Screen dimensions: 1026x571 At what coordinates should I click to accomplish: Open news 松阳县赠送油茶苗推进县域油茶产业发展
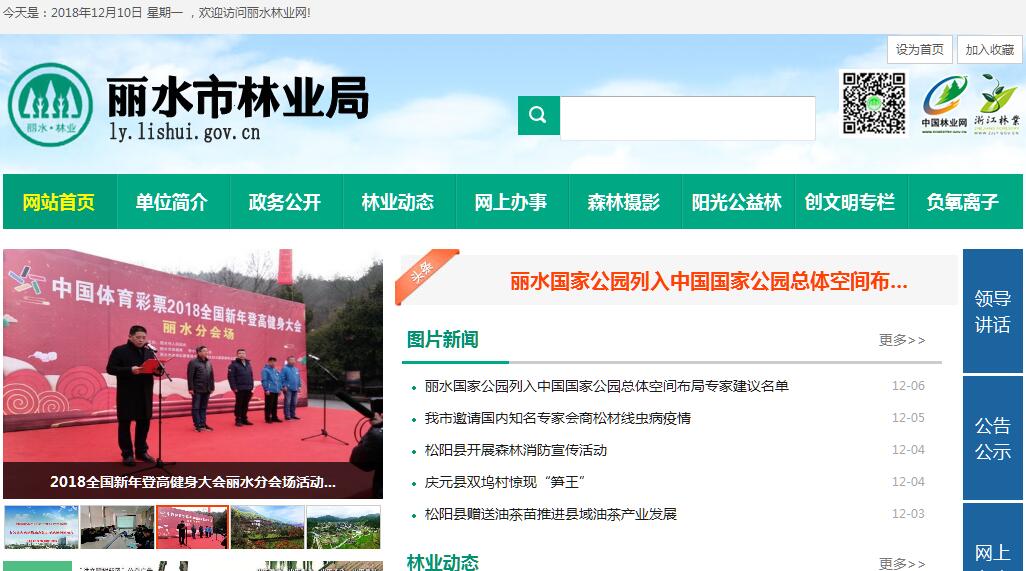550,514
